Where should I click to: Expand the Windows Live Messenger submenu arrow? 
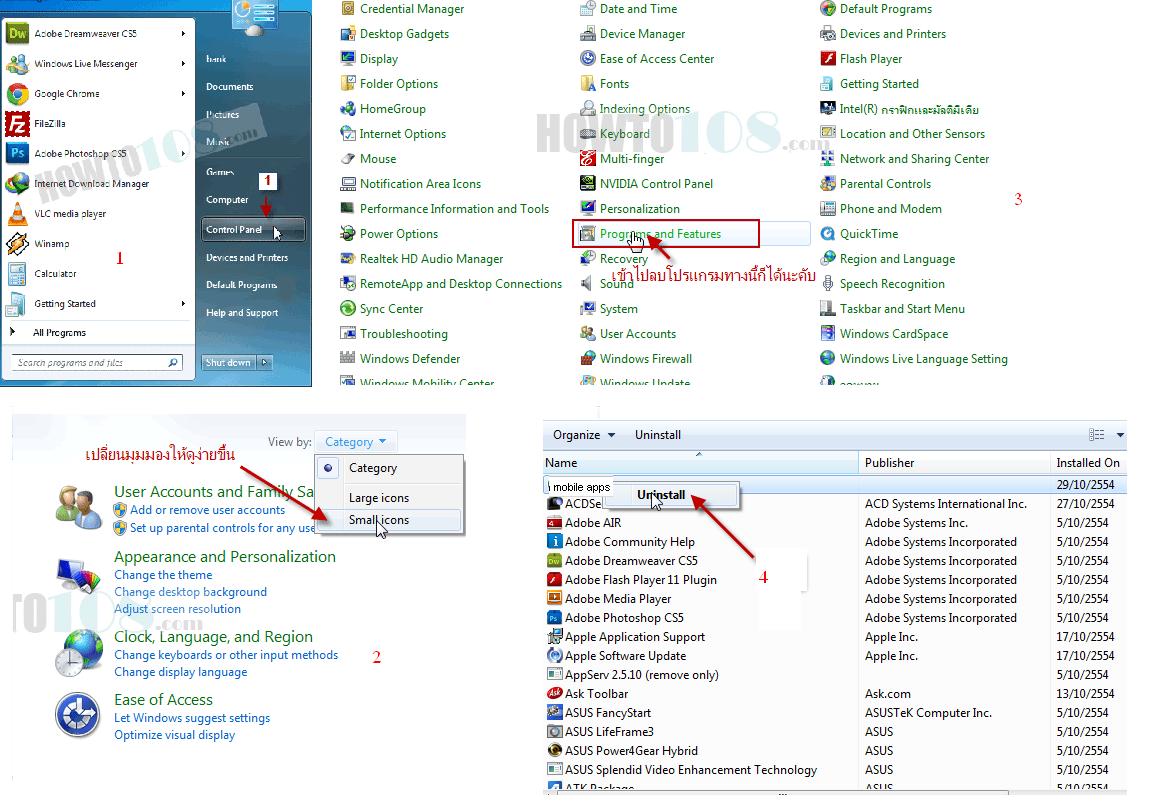(183, 64)
